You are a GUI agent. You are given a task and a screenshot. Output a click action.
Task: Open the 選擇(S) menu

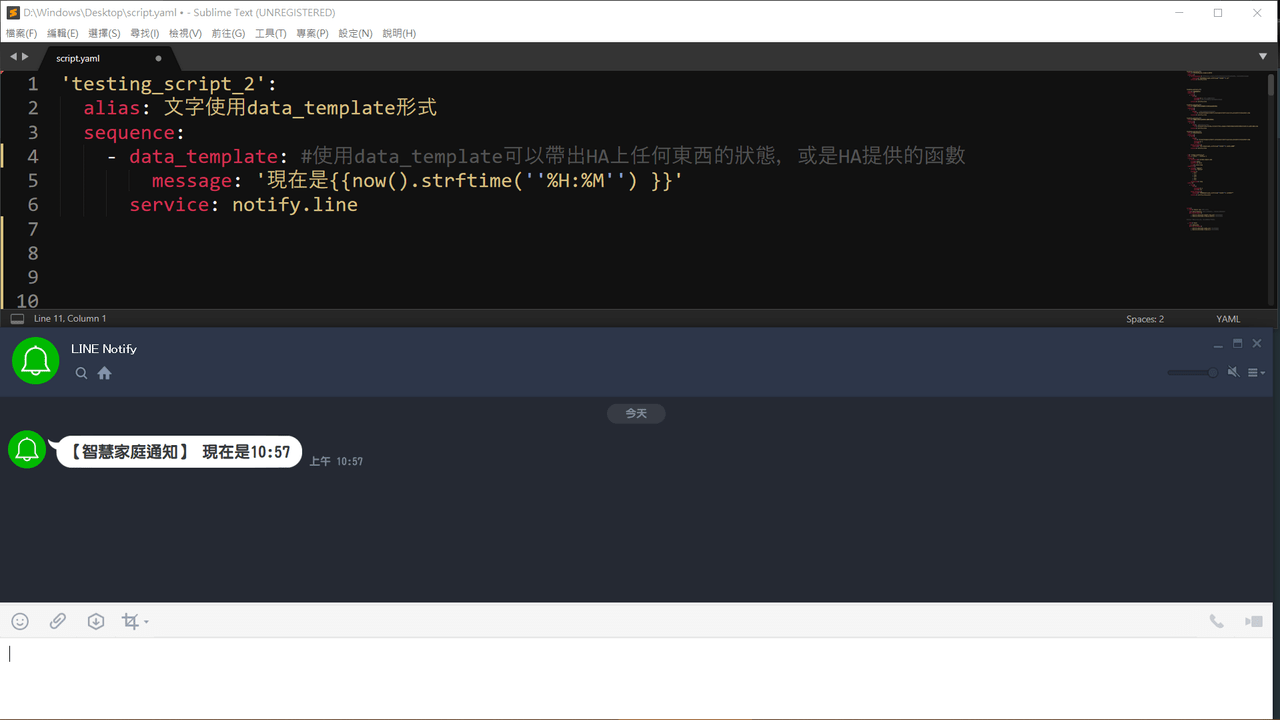coord(104,33)
